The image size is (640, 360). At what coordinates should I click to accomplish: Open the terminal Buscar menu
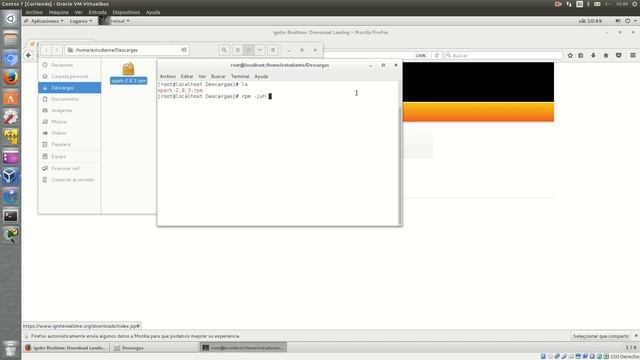218,76
